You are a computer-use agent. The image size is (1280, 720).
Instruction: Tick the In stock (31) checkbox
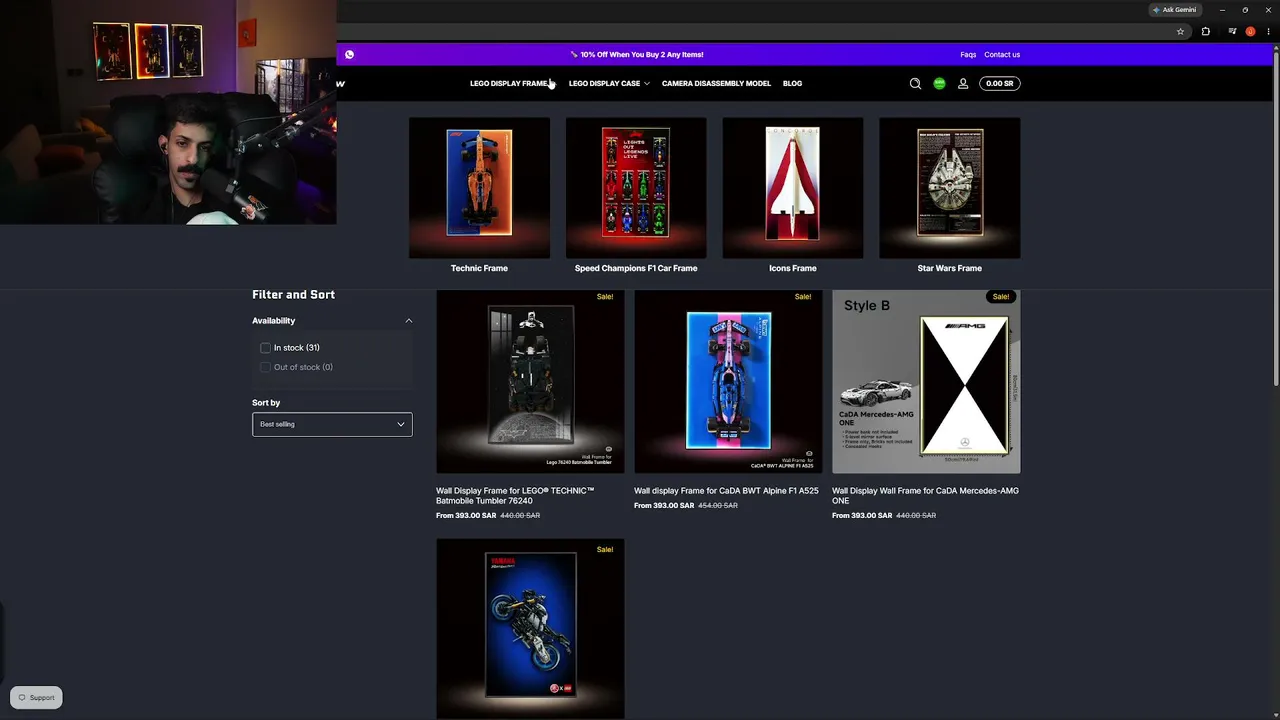click(265, 348)
